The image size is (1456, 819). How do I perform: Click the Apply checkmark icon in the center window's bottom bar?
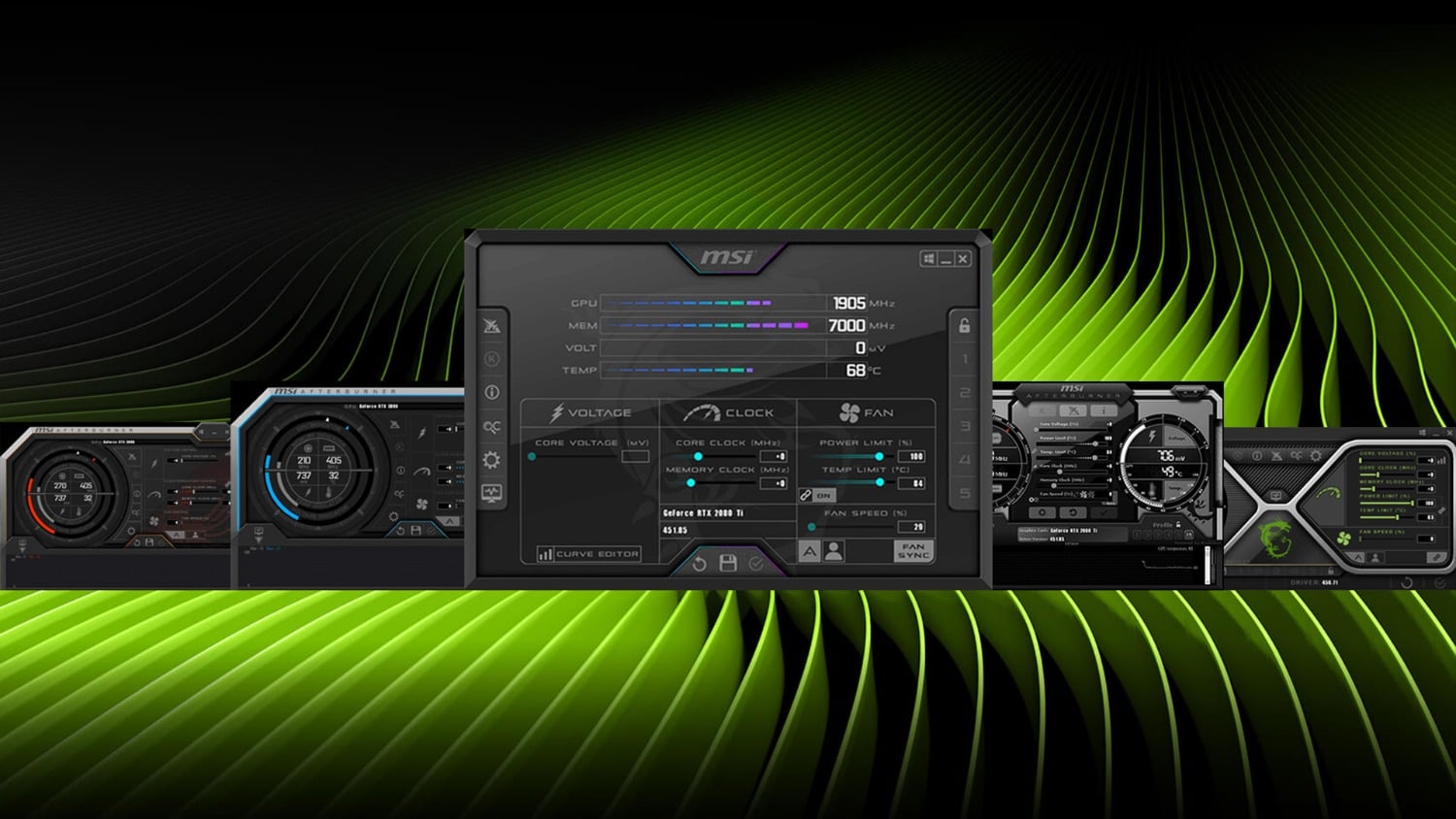coord(756,563)
